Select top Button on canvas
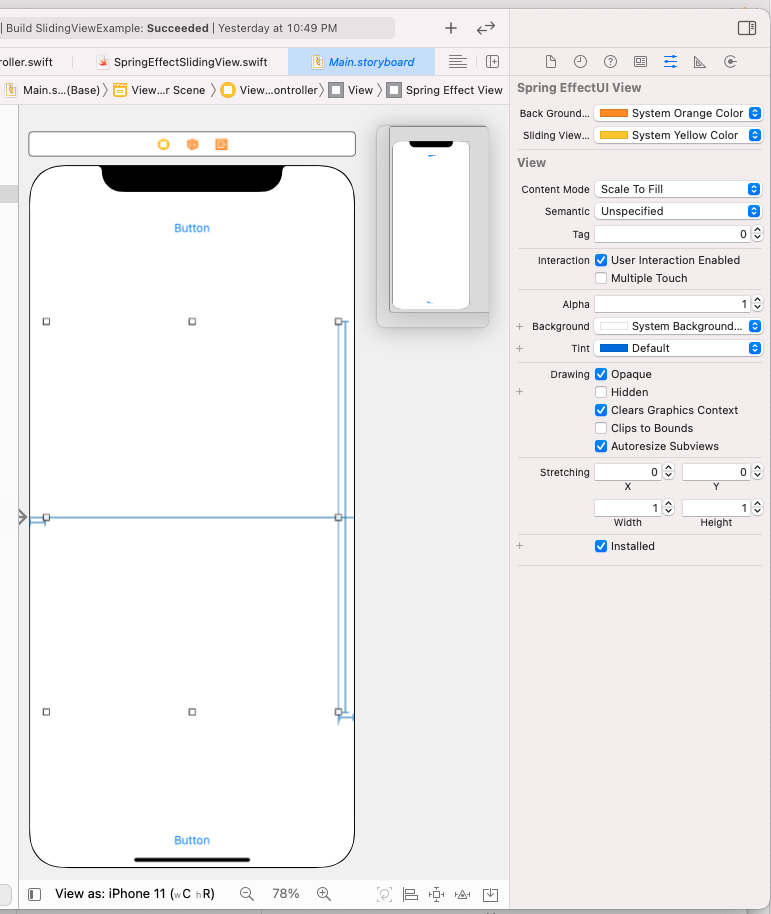Image resolution: width=771 pixels, height=914 pixels. 192,228
